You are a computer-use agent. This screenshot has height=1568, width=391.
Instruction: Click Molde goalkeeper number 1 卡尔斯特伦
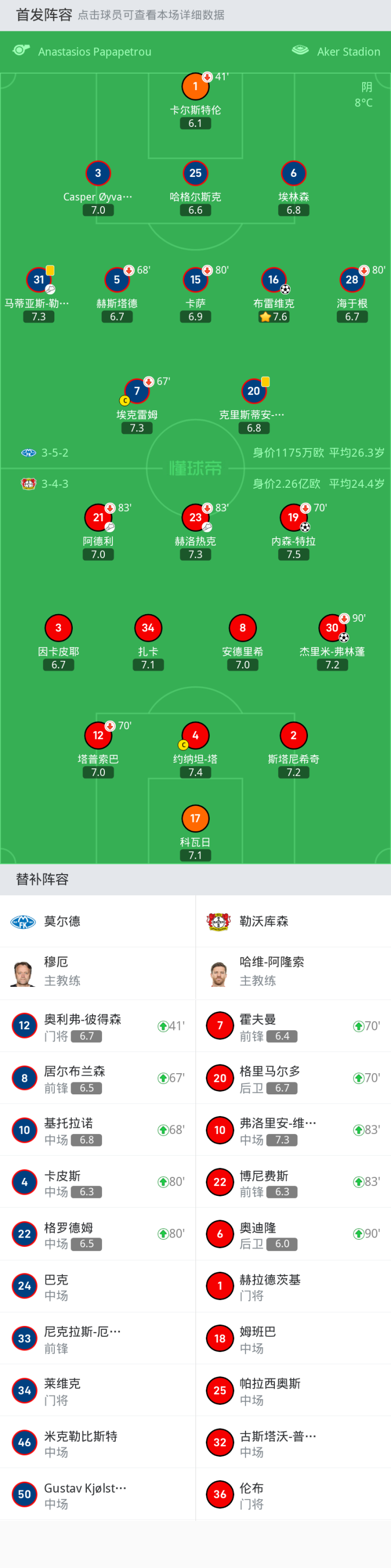[x=195, y=86]
